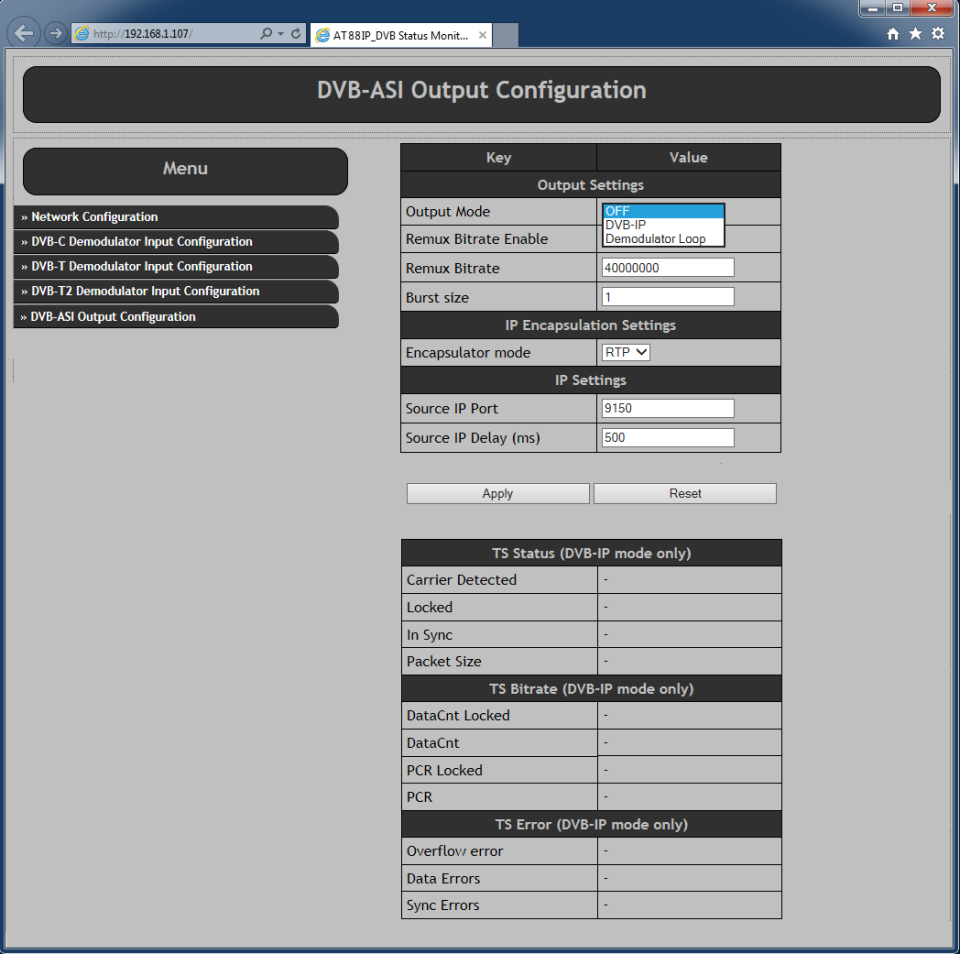Close the AT88IP_DVB Status Monitor tab
960x954 pixels.
click(482, 35)
